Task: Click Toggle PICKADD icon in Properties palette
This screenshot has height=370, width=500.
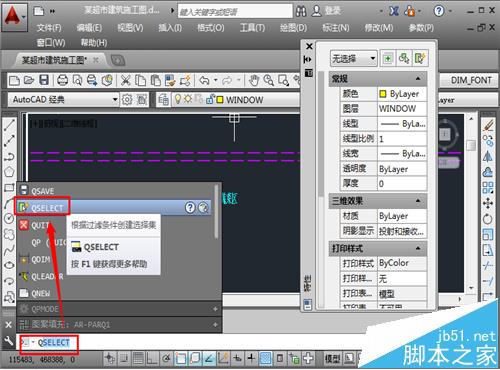Action: click(x=388, y=59)
